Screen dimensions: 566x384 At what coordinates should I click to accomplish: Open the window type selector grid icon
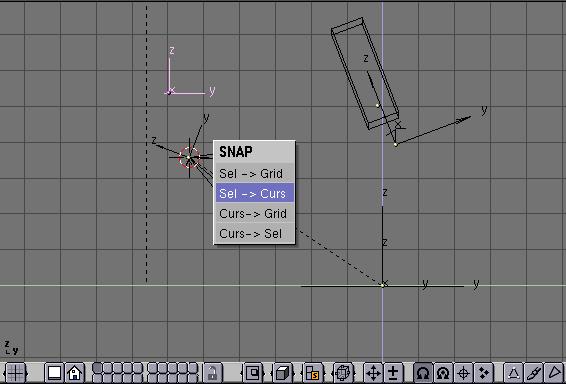[x=16, y=373]
